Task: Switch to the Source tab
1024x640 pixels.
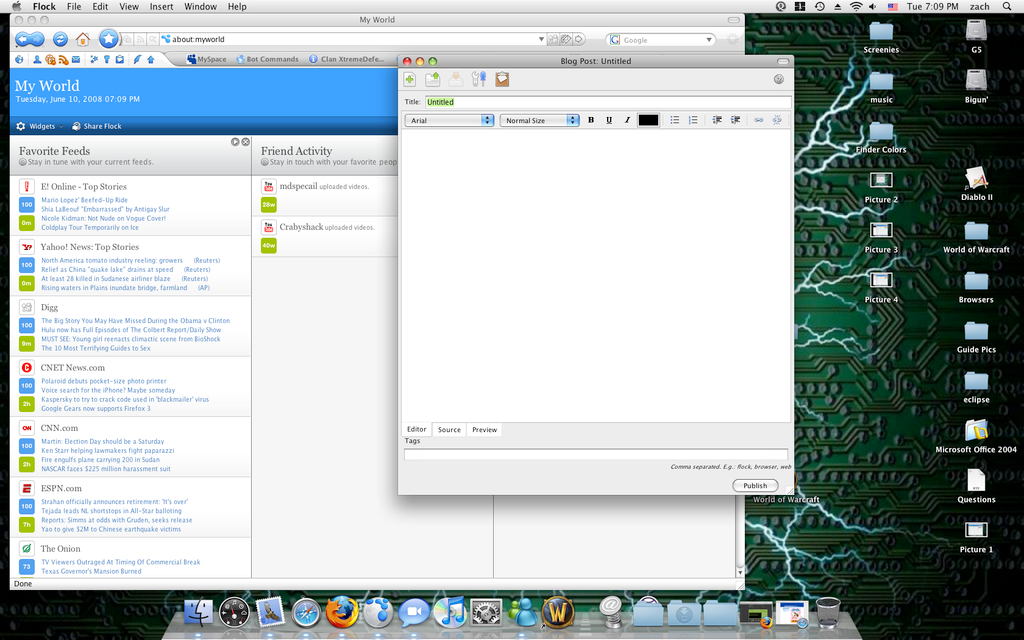Action: [x=449, y=430]
